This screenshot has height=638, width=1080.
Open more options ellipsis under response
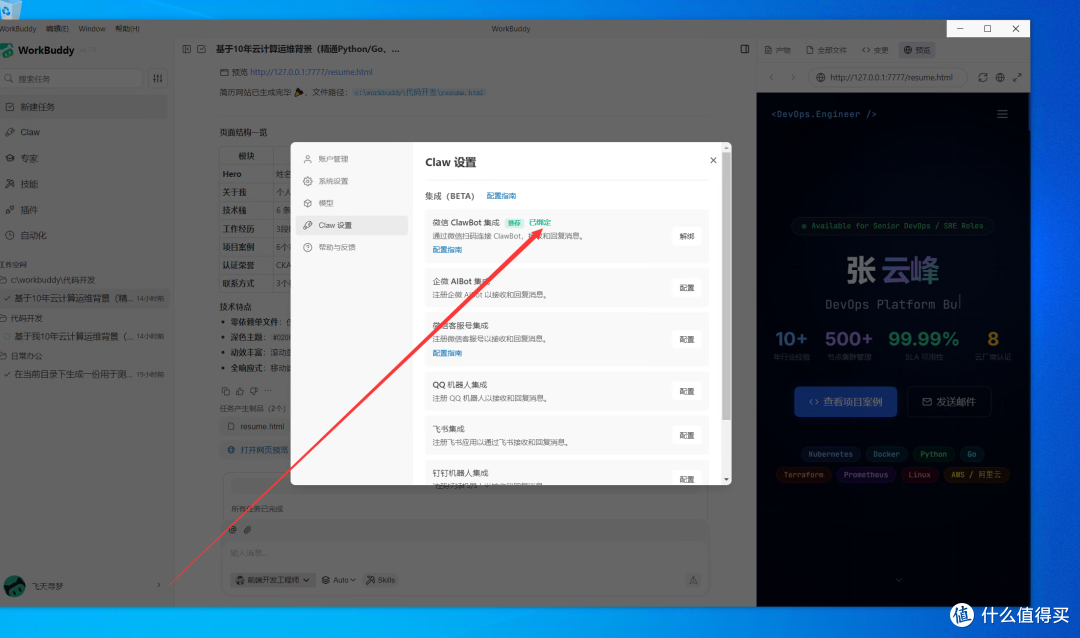tap(268, 391)
